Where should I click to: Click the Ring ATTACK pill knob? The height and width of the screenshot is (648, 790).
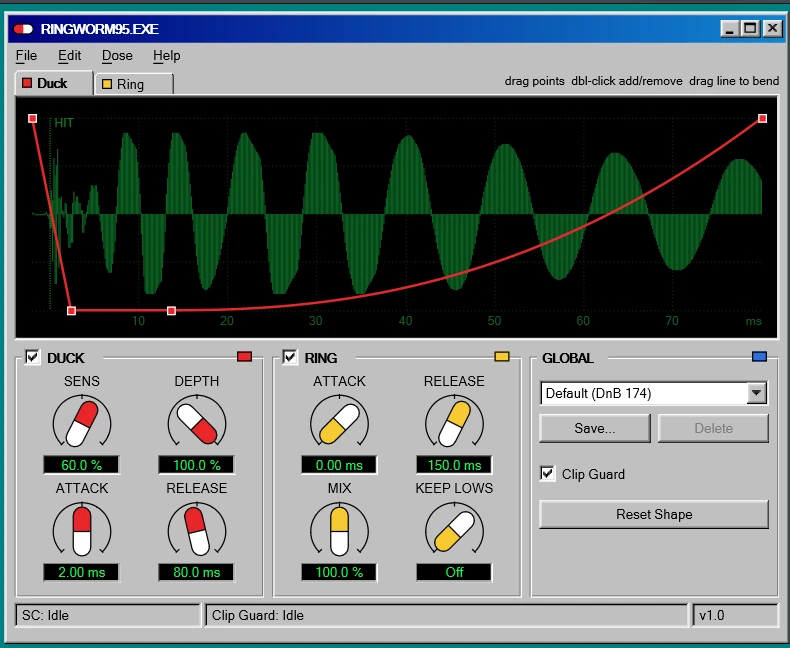coord(340,423)
